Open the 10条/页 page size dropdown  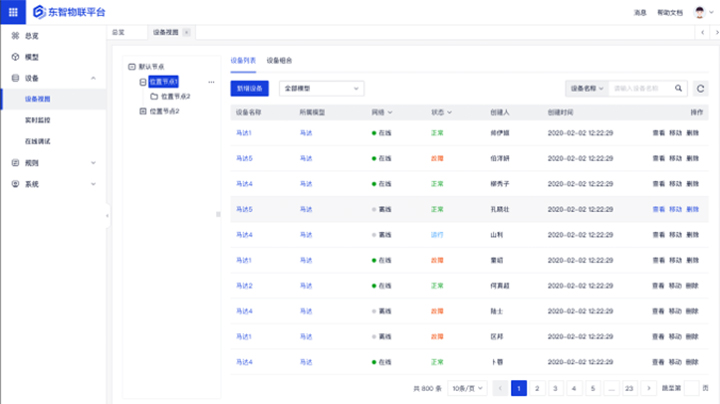(x=464, y=387)
